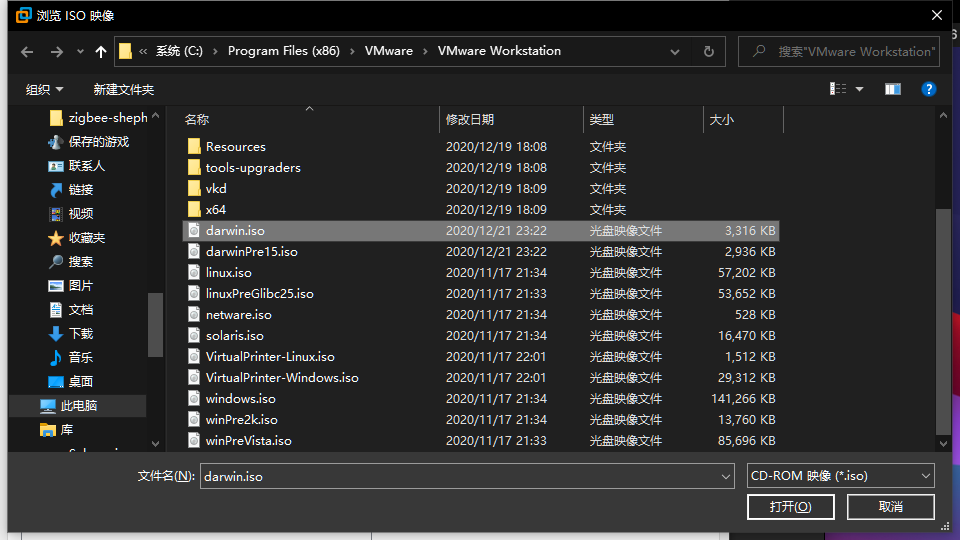Screen dimensions: 960x540
Task: Open 搜索 in the sidebar
Action: click(71, 261)
